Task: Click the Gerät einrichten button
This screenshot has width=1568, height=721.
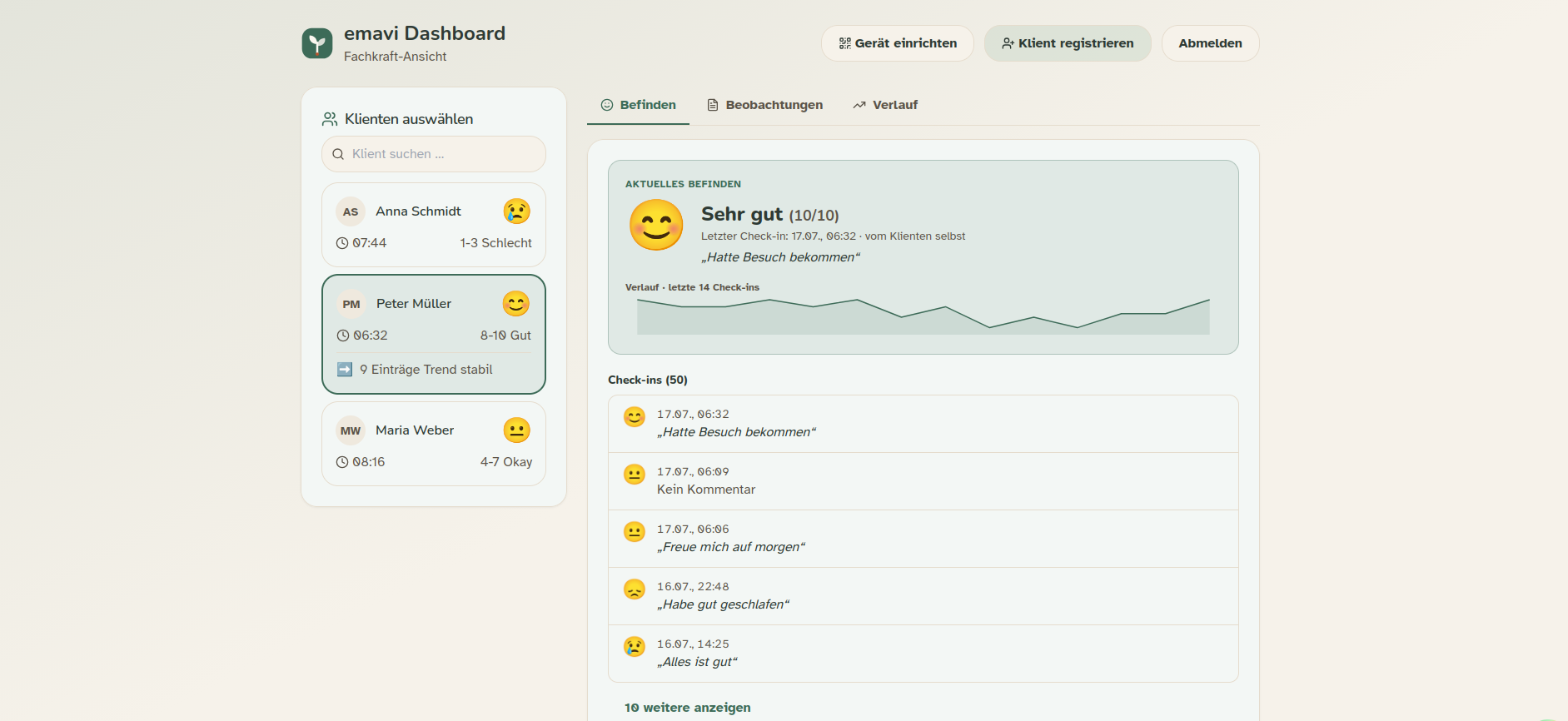Action: (x=898, y=43)
